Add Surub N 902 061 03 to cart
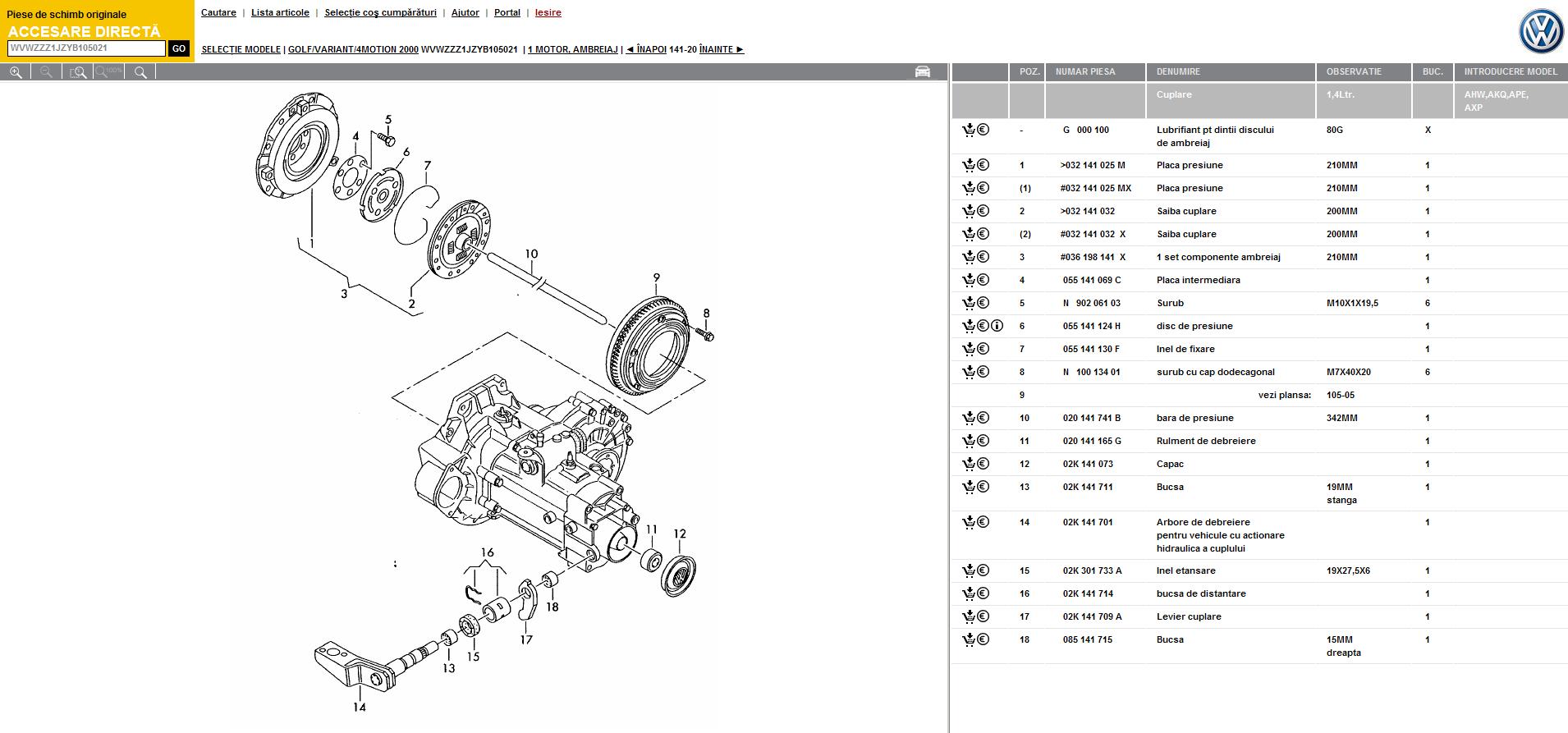 [x=969, y=303]
